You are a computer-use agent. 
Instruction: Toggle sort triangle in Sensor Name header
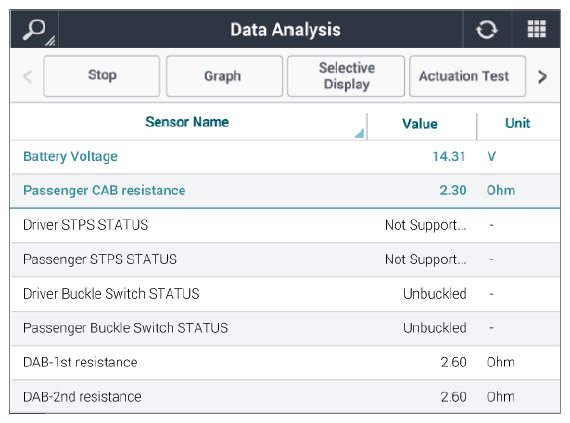coord(359,133)
